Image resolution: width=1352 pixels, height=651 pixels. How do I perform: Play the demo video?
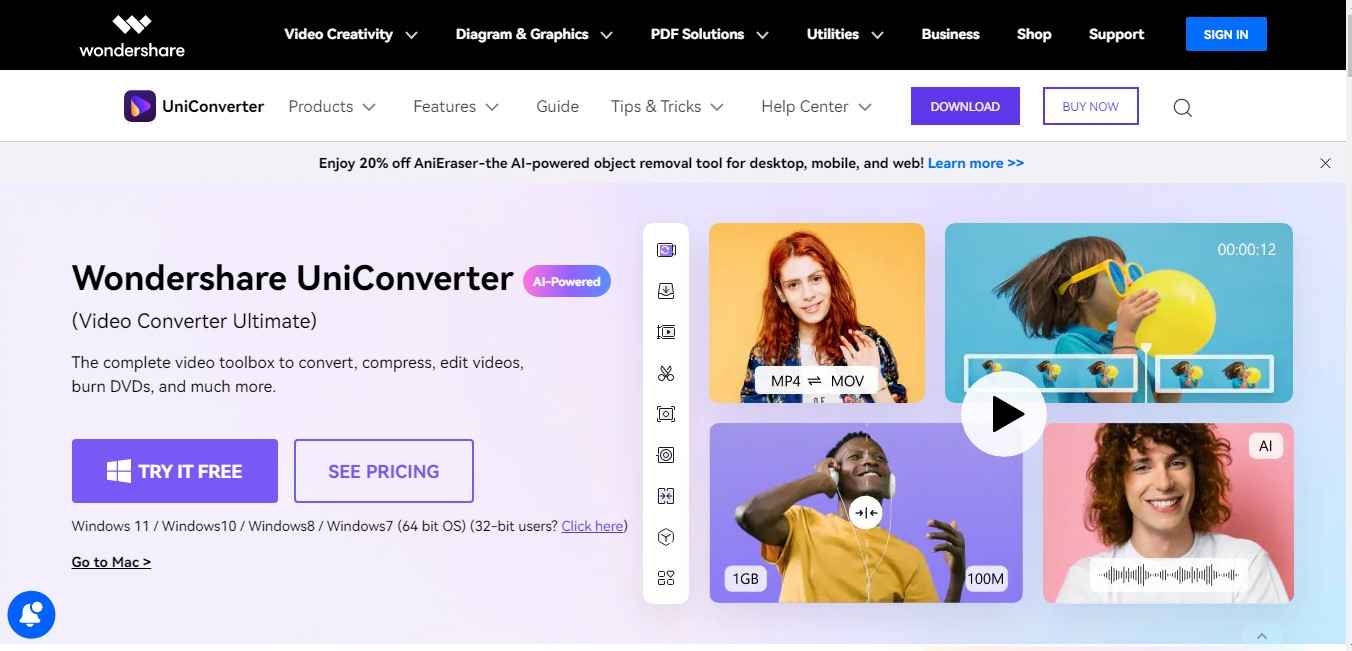pyautogui.click(x=1004, y=414)
